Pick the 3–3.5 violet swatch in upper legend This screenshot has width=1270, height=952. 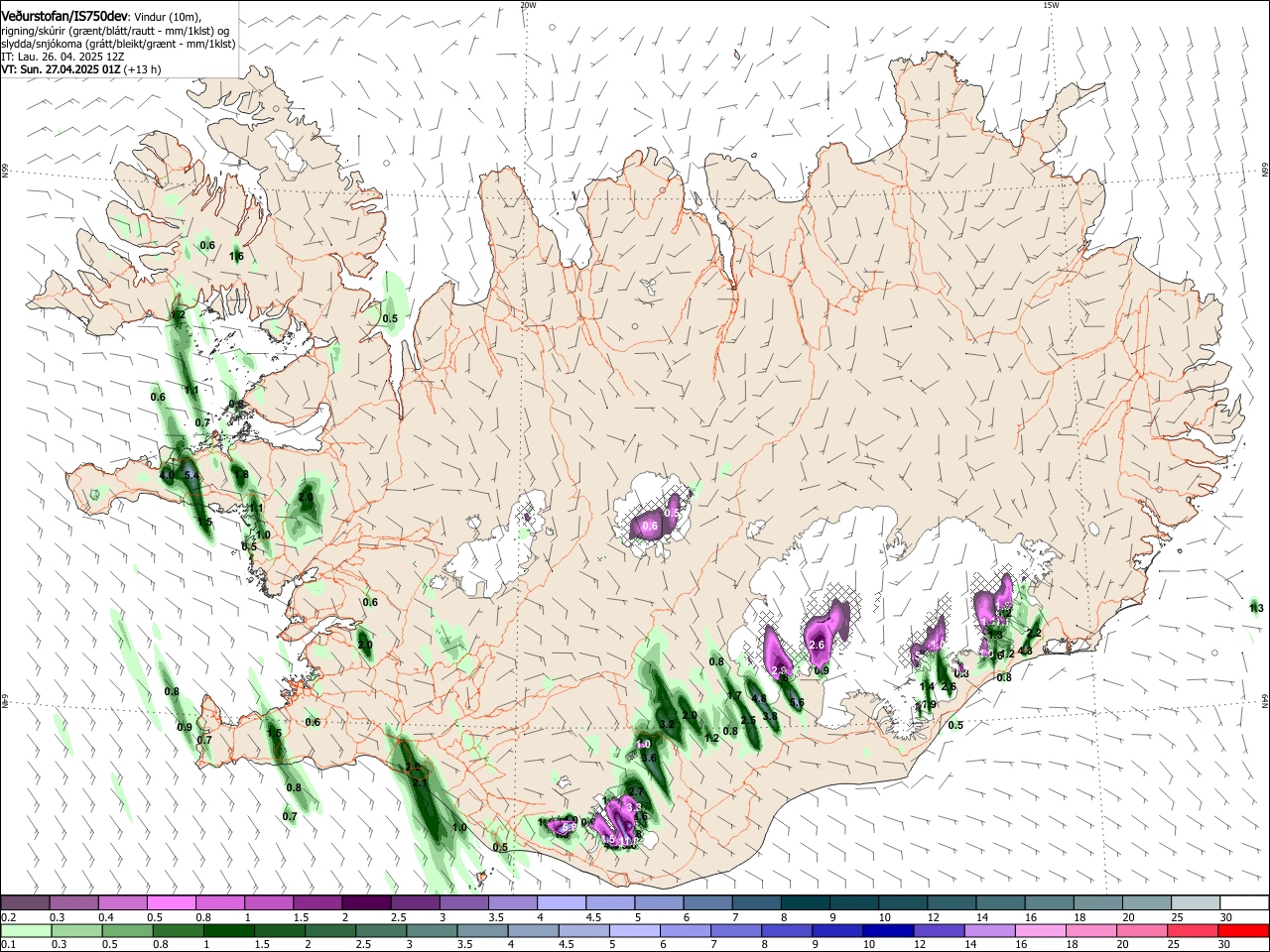pos(464,902)
